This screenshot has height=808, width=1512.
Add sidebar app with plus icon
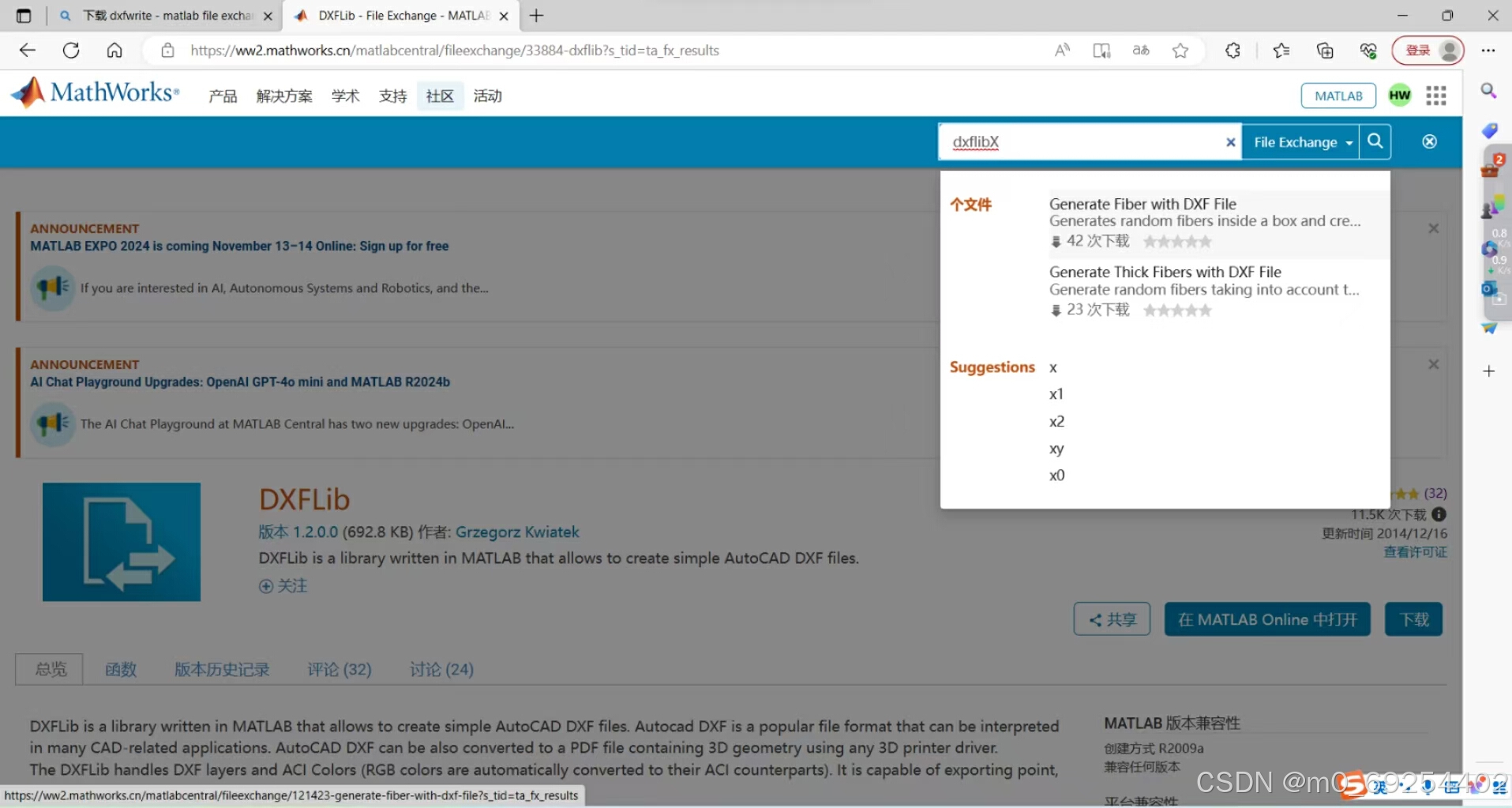[x=1488, y=371]
